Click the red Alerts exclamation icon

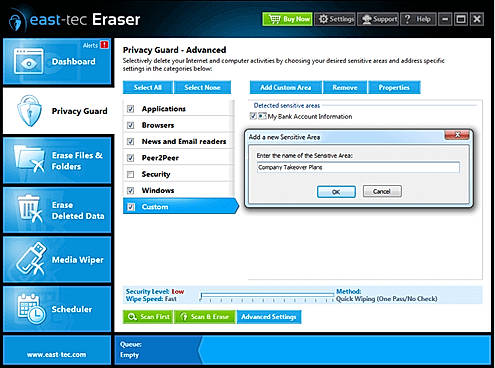(x=104, y=45)
